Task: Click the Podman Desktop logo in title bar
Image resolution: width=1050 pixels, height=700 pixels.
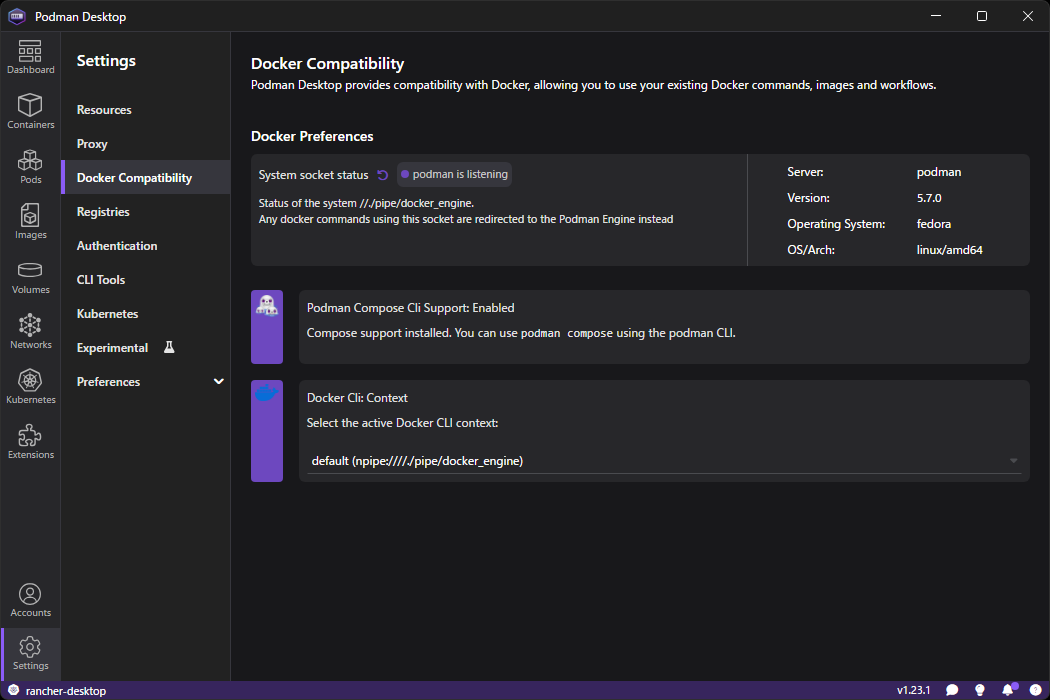Action: (17, 16)
